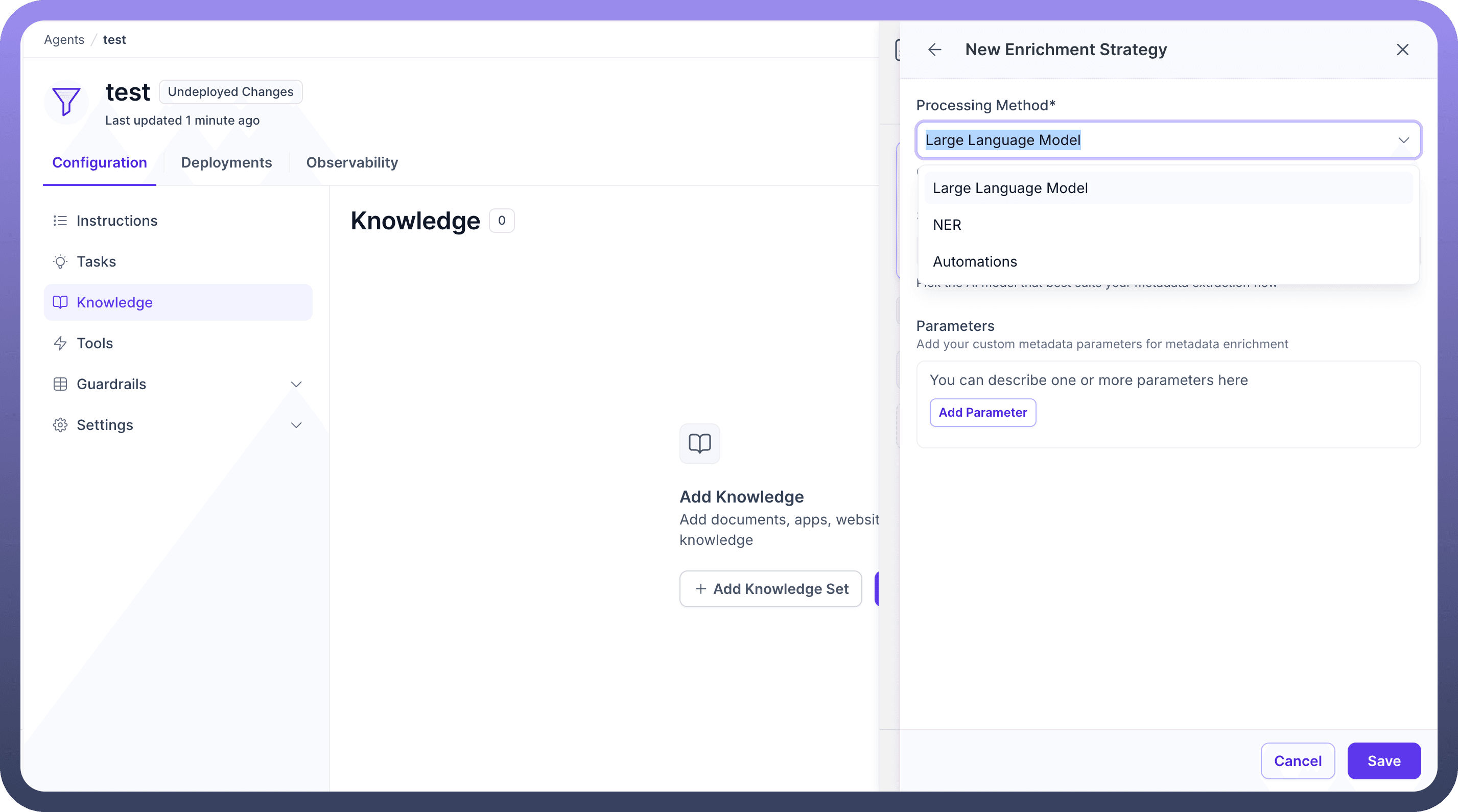Close the New Enrichment Strategy panel
Viewport: 1458px width, 812px height.
pyautogui.click(x=1402, y=50)
